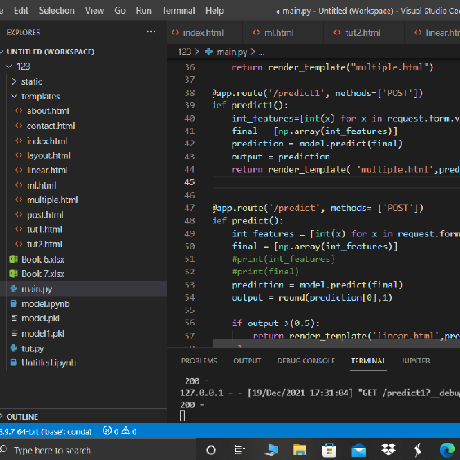Open the View menu
Image resolution: width=460 pixels, height=460 pixels.
pos(94,11)
